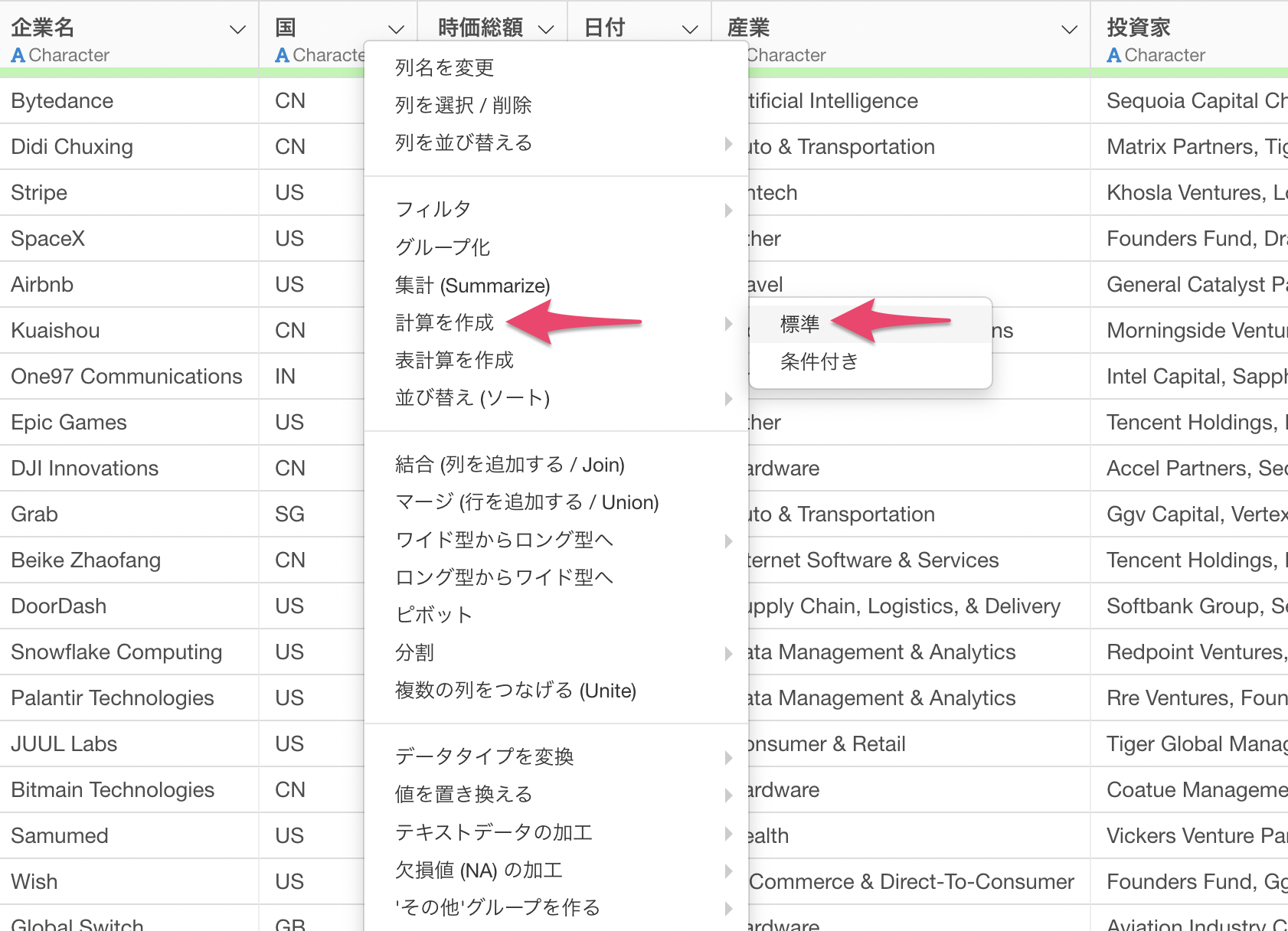Click the General Catalyst investor cell
1288x931 pixels.
pyautogui.click(x=1190, y=284)
